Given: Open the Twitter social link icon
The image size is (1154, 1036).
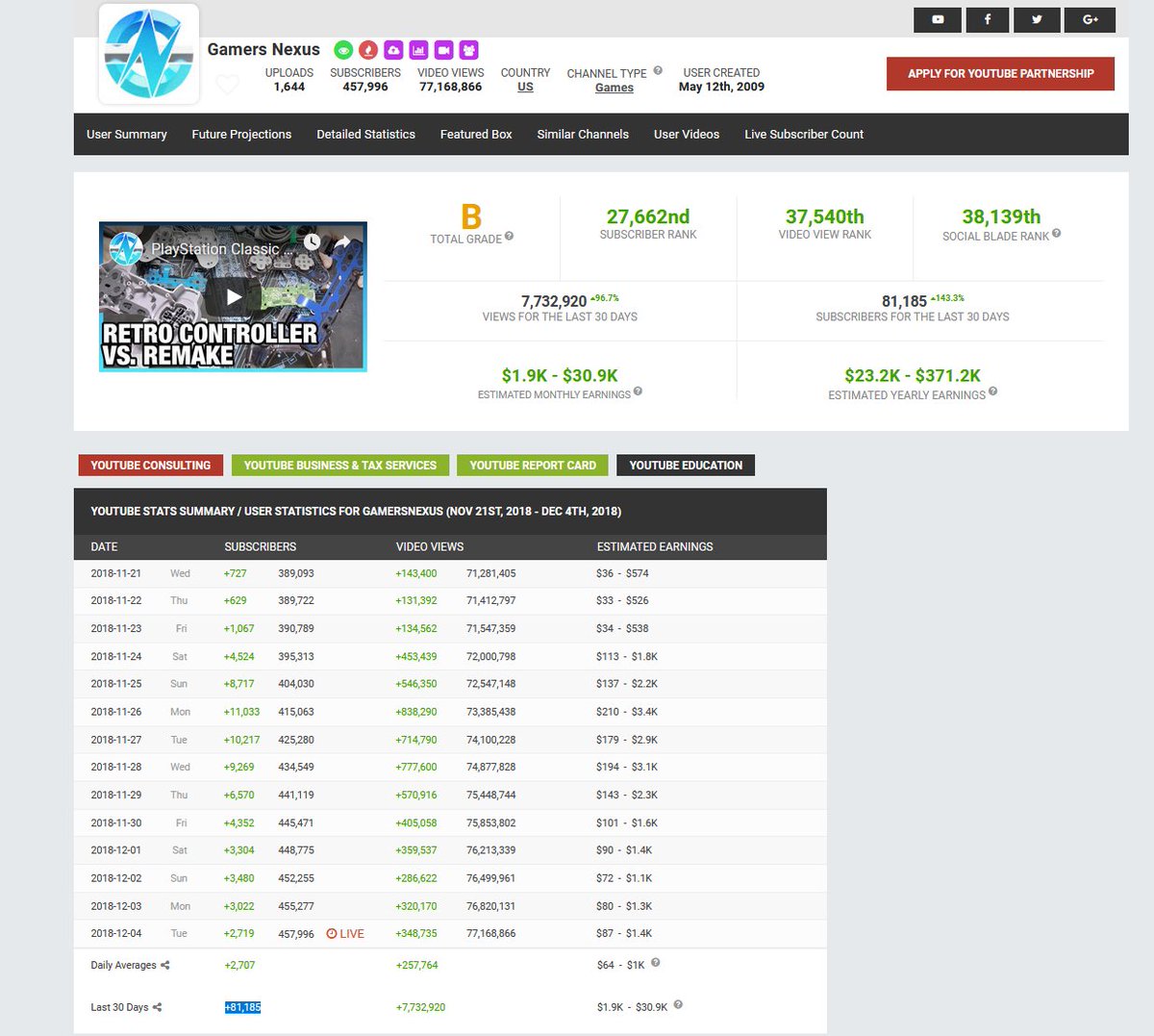Looking at the screenshot, I should coord(1037,19).
